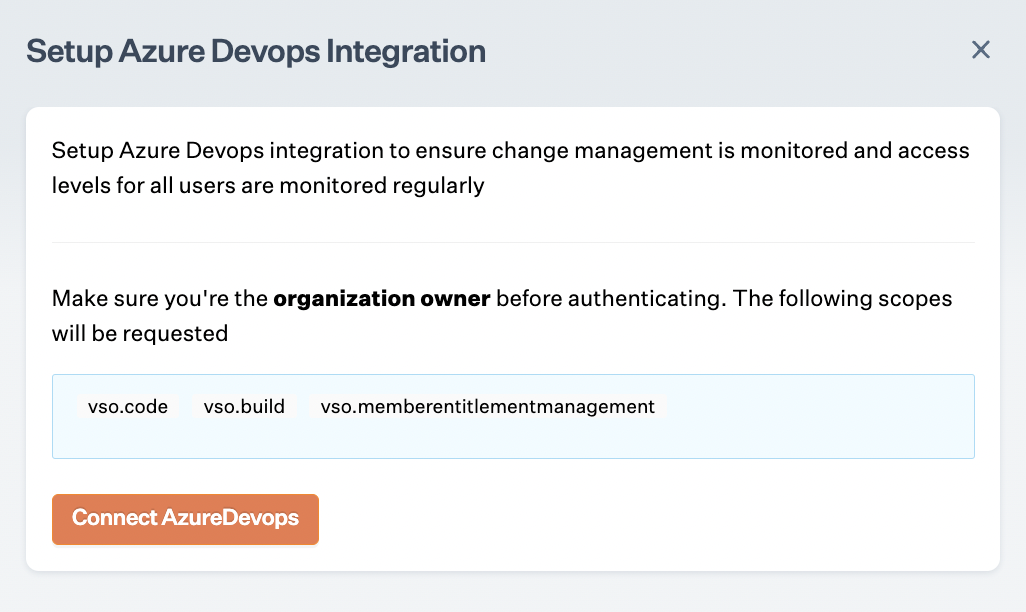Click the Connect AzureDevops button
The height and width of the screenshot is (612, 1026).
[185, 519]
